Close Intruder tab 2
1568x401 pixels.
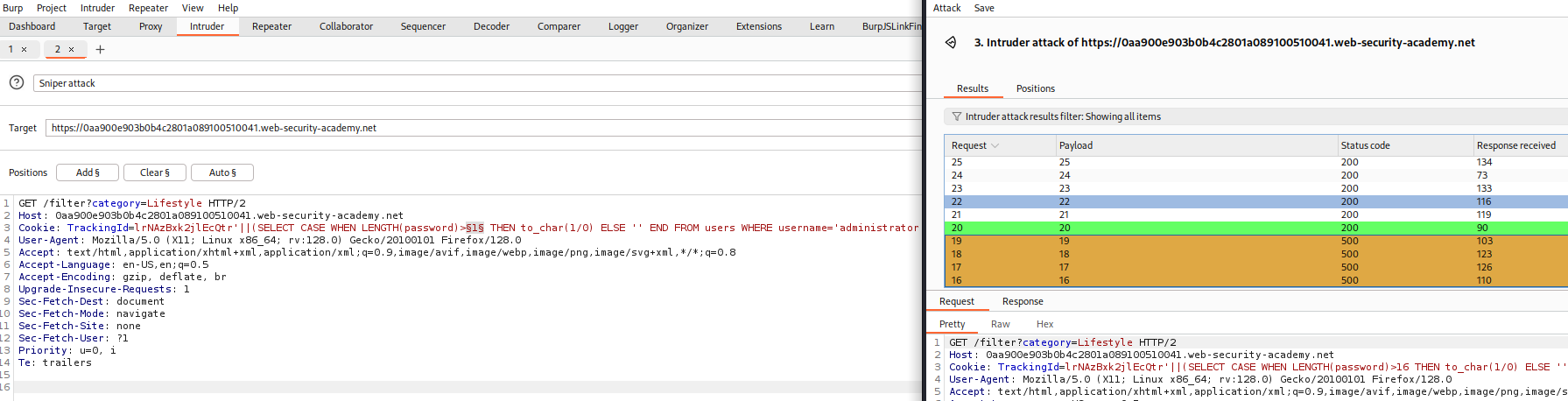71,50
